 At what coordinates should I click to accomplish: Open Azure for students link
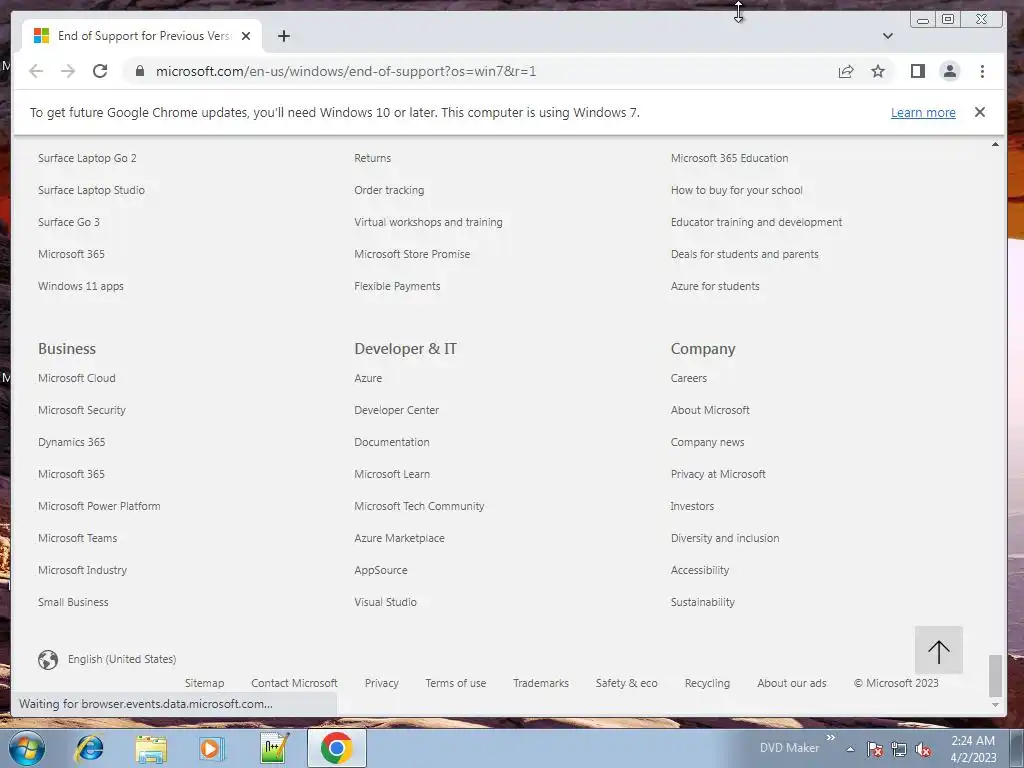click(715, 286)
